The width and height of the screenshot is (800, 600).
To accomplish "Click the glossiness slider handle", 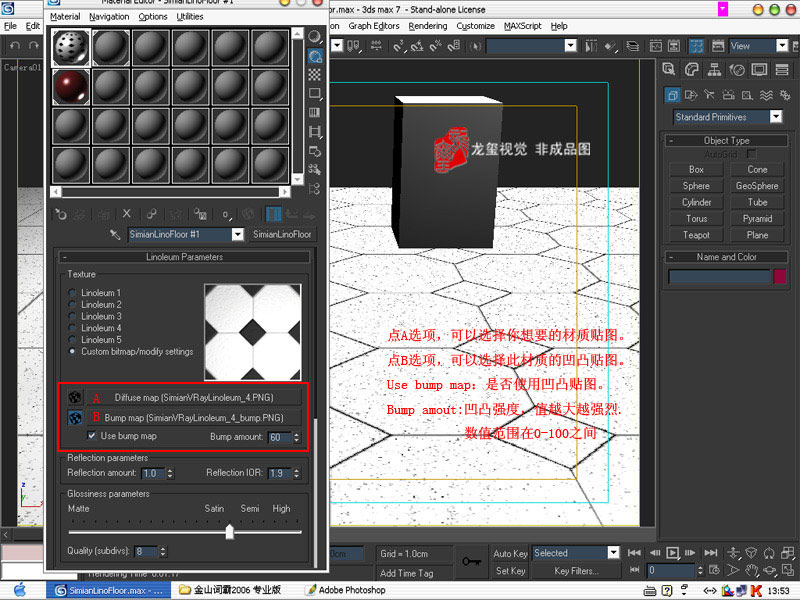I will 230,531.
